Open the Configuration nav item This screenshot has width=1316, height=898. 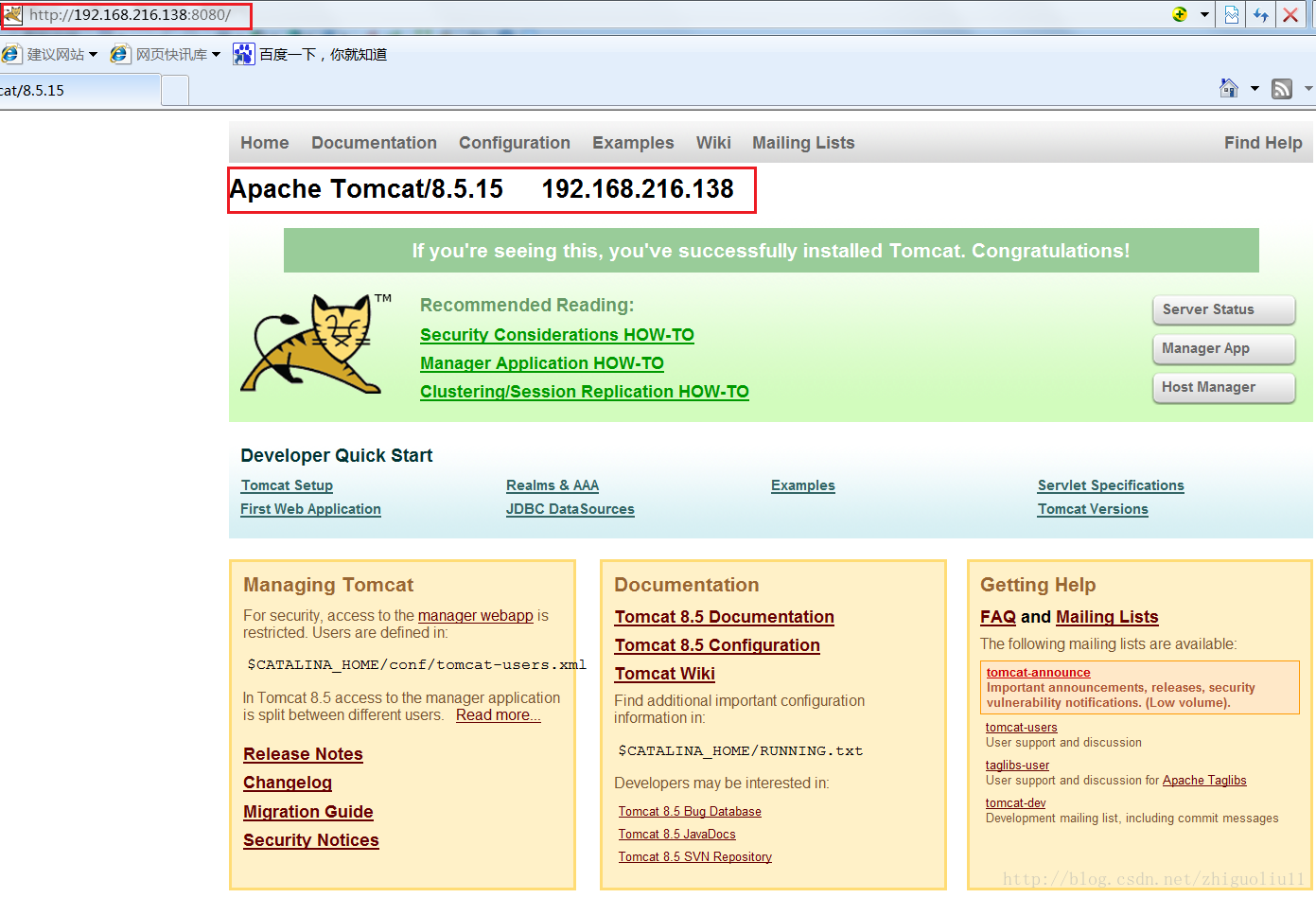click(x=515, y=143)
